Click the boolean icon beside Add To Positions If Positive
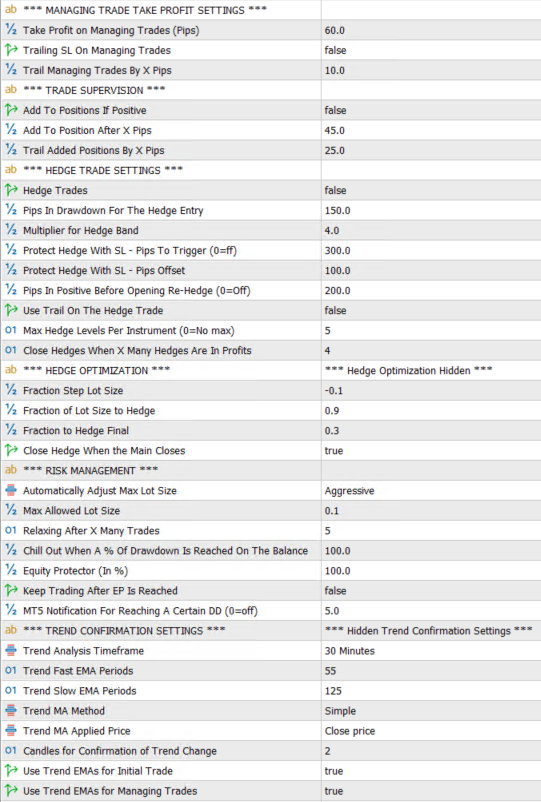541x802 pixels. (x=11, y=109)
